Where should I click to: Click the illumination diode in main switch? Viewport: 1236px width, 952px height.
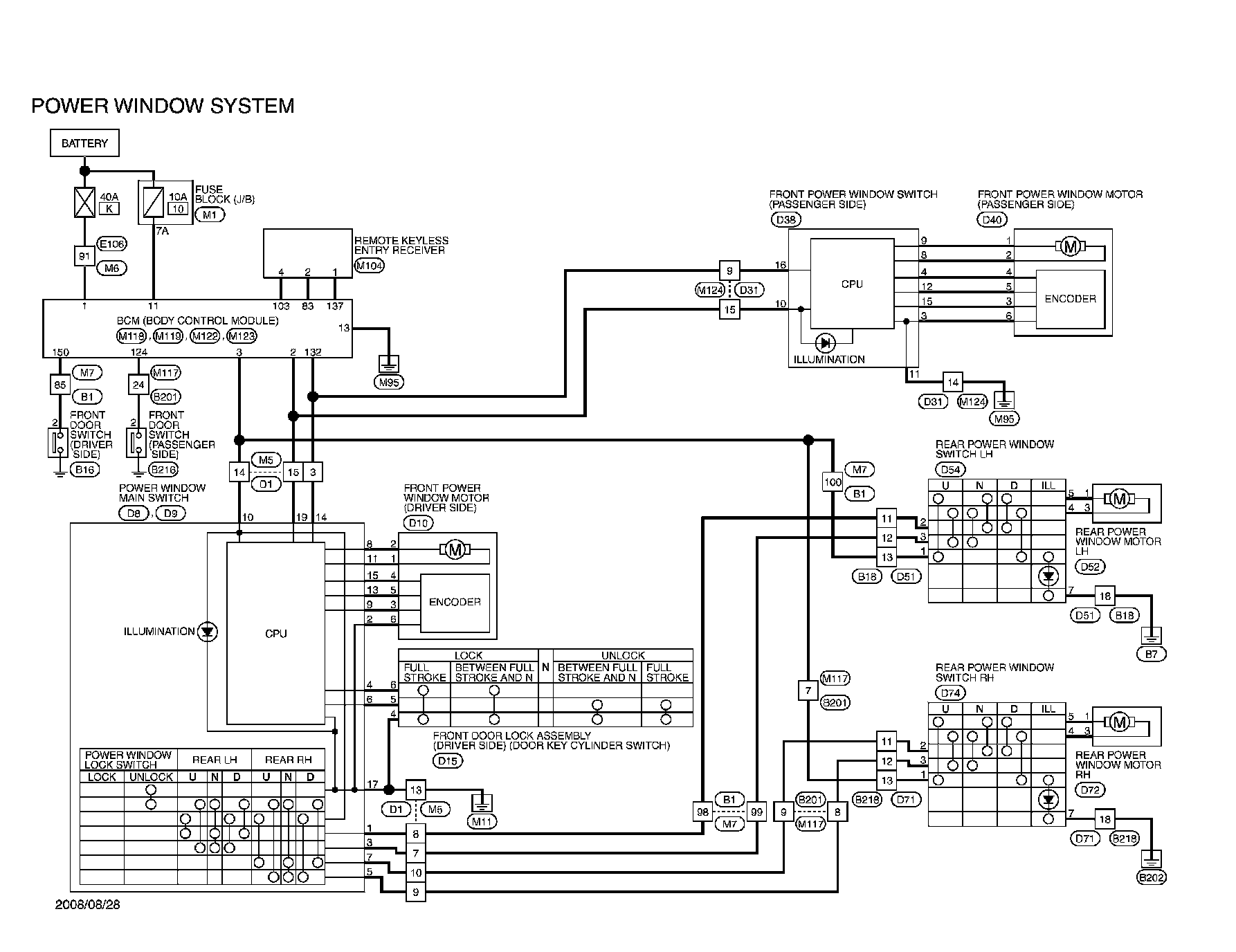(207, 631)
